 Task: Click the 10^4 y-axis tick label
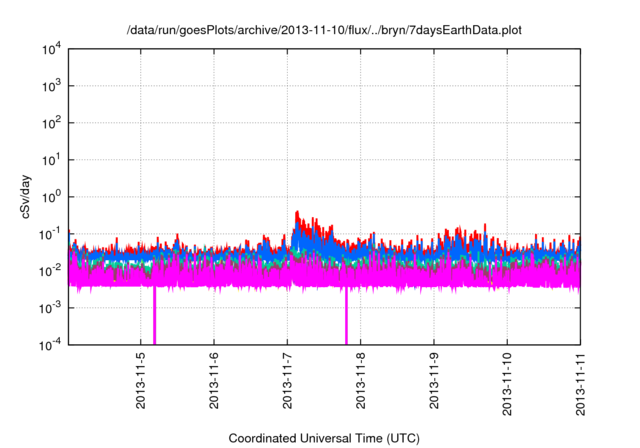[x=51, y=50]
